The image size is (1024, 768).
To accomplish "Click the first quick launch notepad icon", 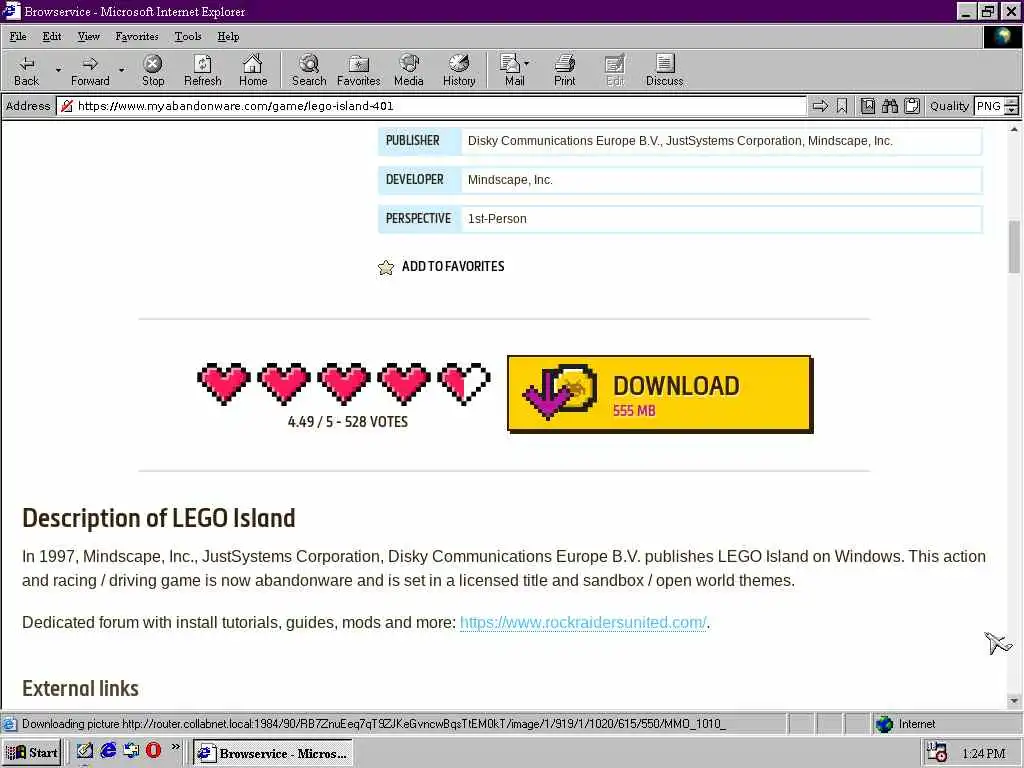I will coord(84,750).
